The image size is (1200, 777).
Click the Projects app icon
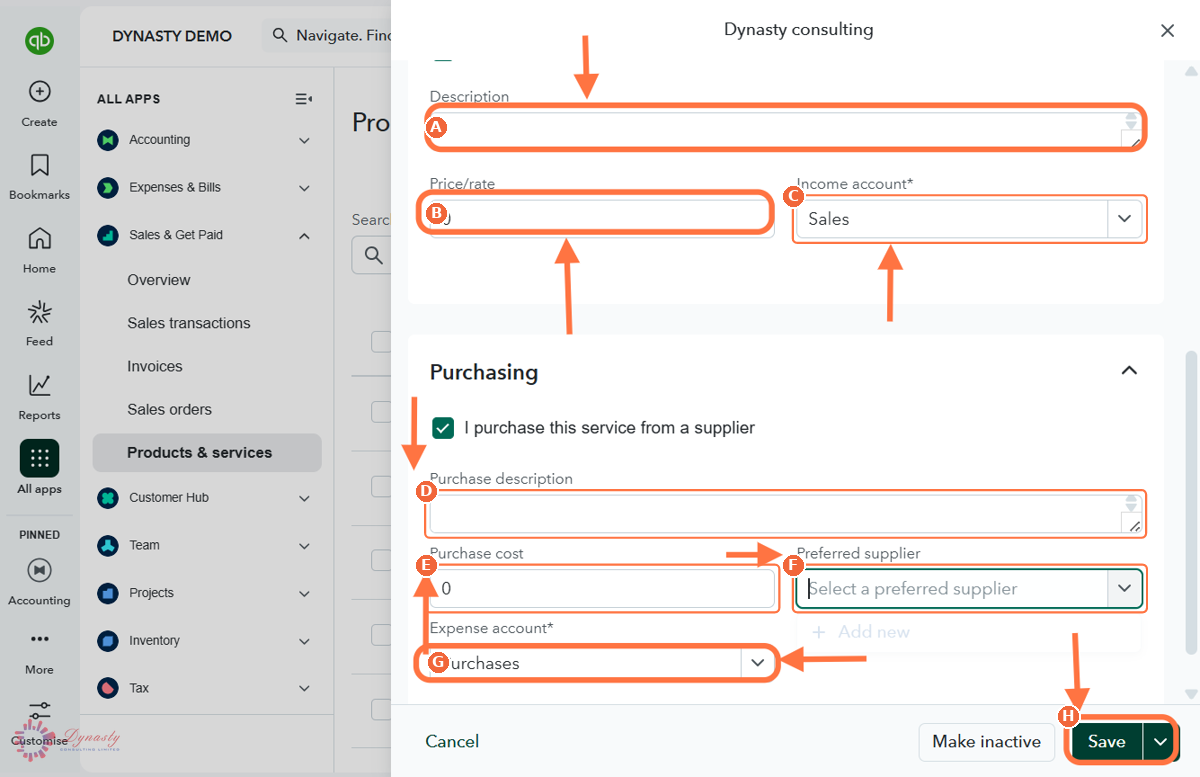(x=108, y=593)
